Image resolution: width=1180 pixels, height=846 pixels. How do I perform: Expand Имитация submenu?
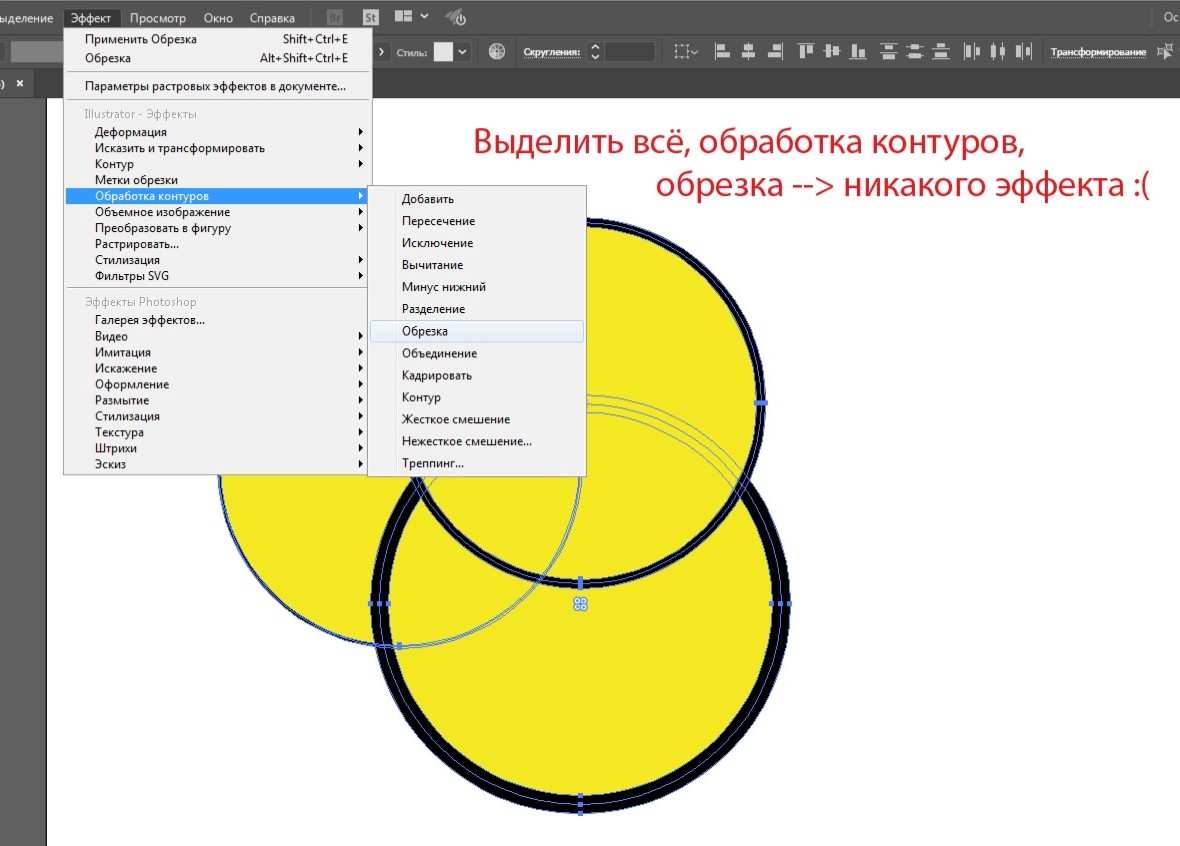[x=217, y=351]
